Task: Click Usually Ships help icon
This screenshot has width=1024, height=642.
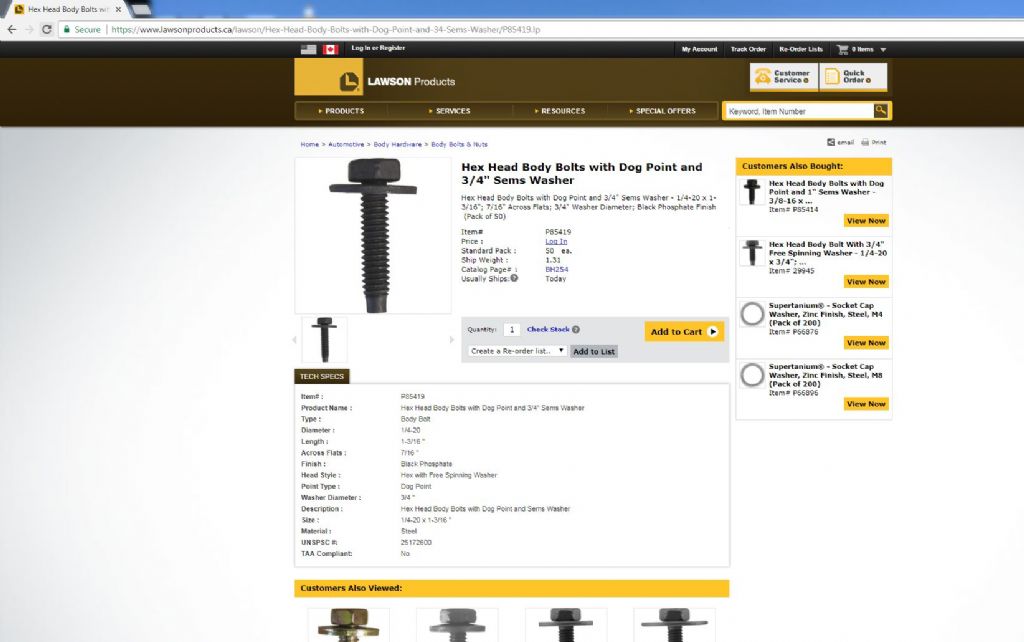Action: 515,278
